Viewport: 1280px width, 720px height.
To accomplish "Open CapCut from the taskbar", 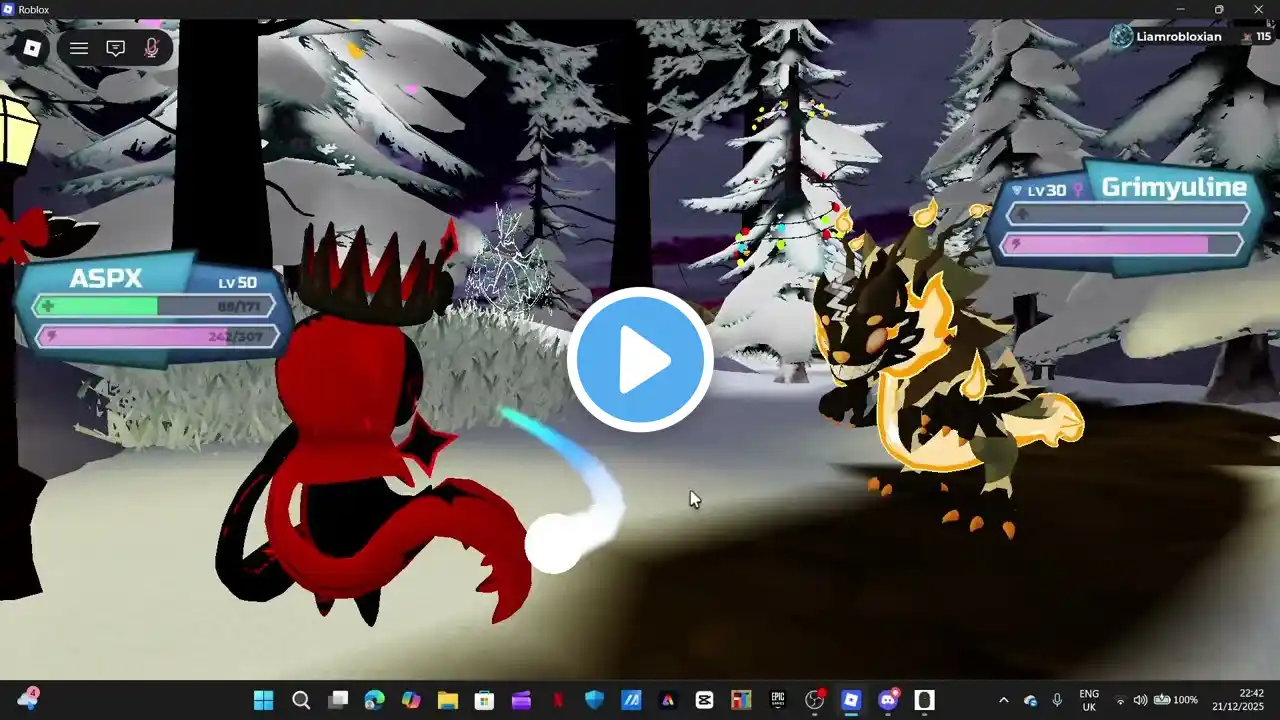I will pos(704,700).
